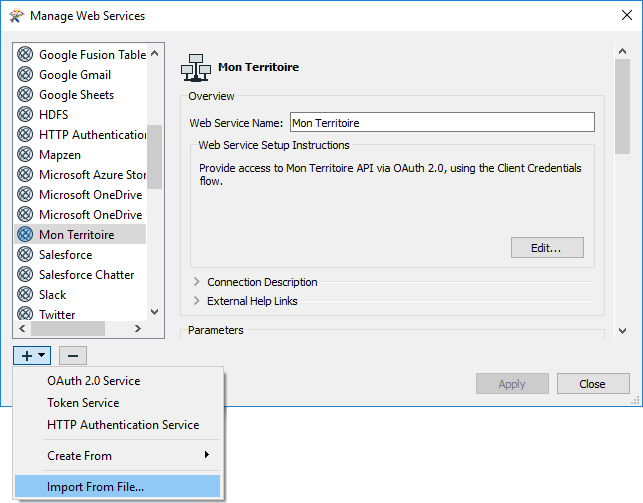Choose Import From File menu entry
Viewport: 643px width, 503px height.
click(96, 487)
